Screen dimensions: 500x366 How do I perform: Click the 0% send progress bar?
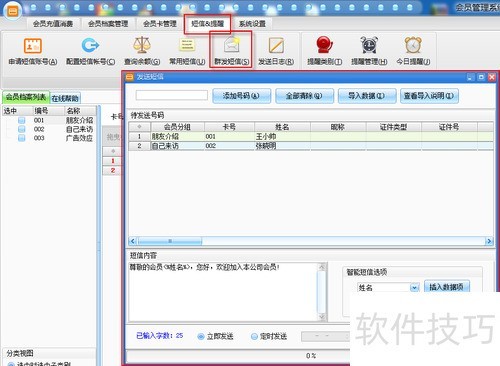point(238,356)
